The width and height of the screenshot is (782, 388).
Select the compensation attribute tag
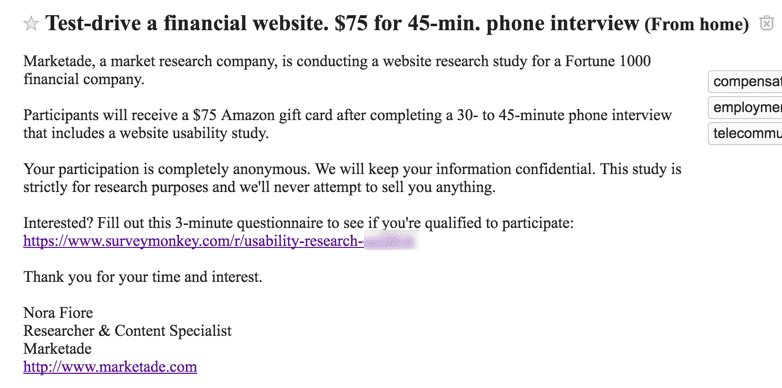(x=745, y=81)
